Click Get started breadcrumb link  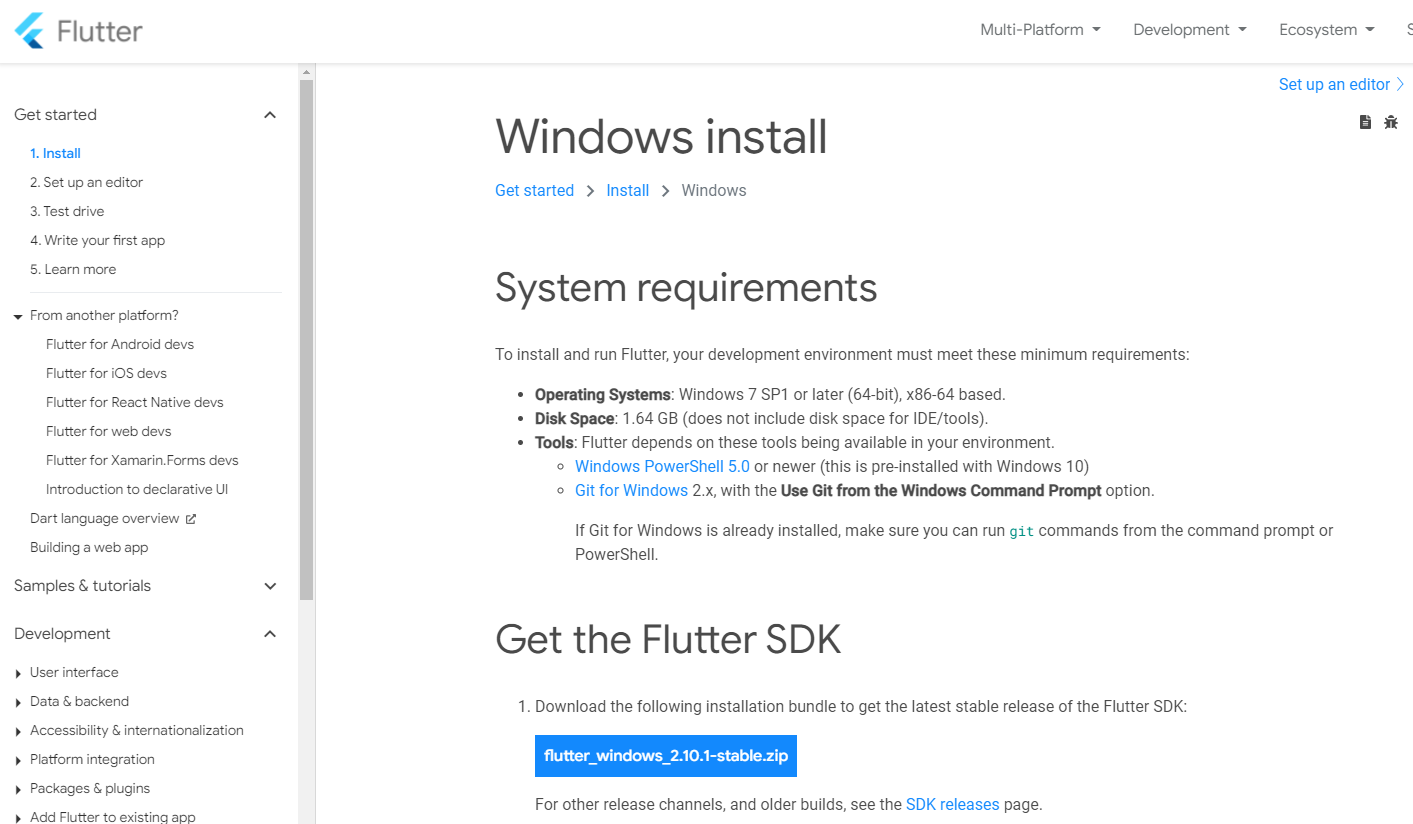[534, 190]
